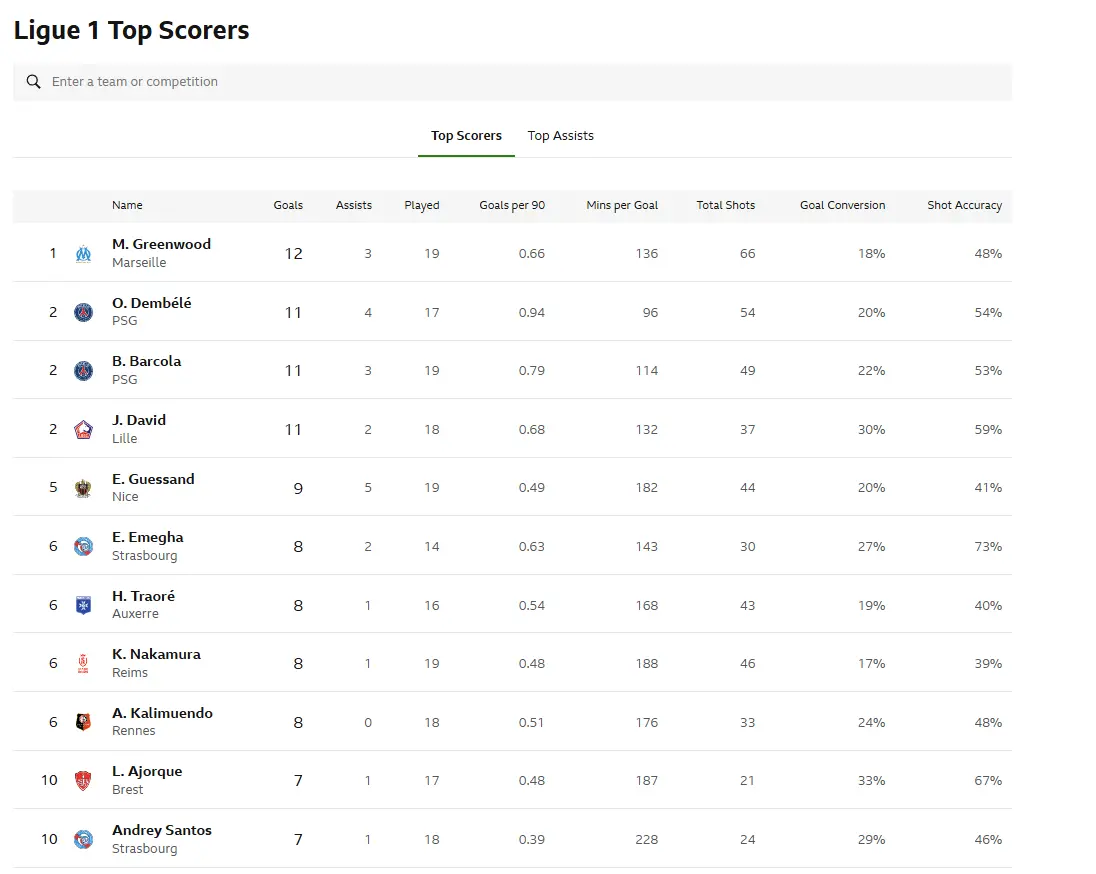Click on J. David player name
The width and height of the screenshot is (1096, 874).
pyautogui.click(x=139, y=420)
